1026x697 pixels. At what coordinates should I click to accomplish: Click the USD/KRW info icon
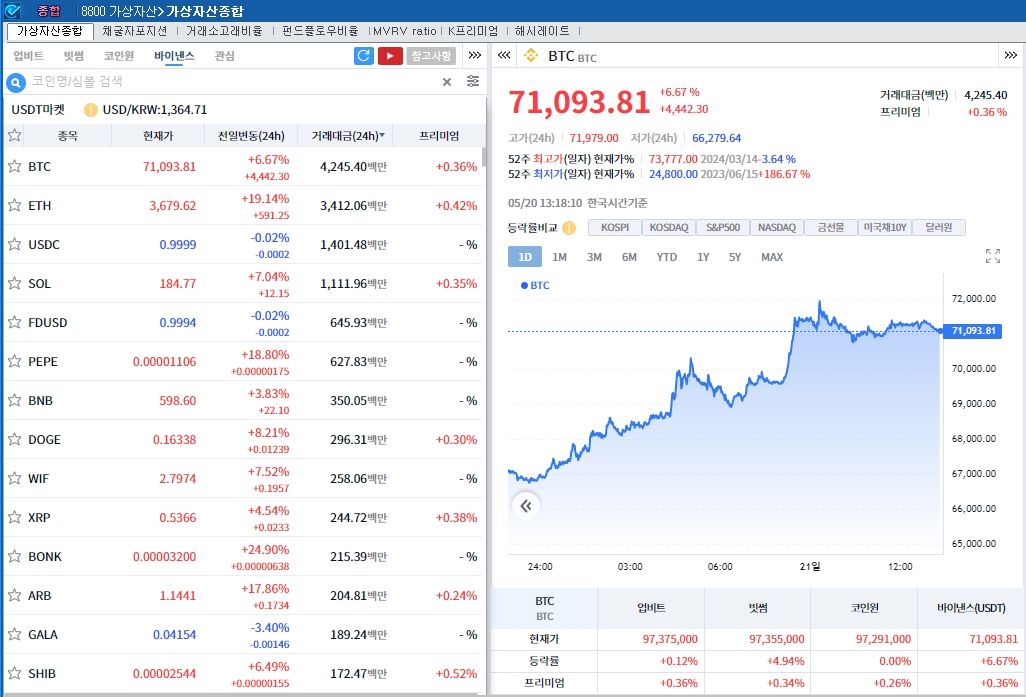(91, 110)
